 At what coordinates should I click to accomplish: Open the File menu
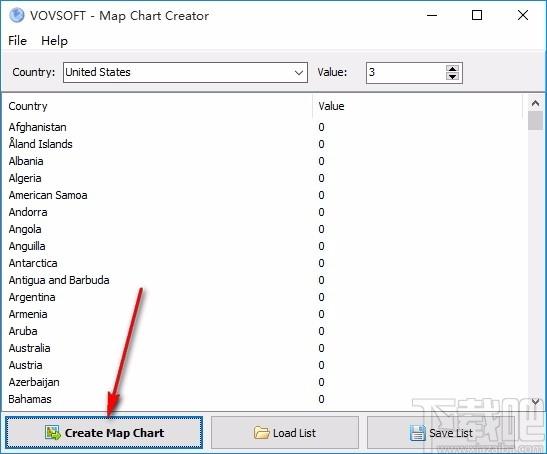click(17, 41)
